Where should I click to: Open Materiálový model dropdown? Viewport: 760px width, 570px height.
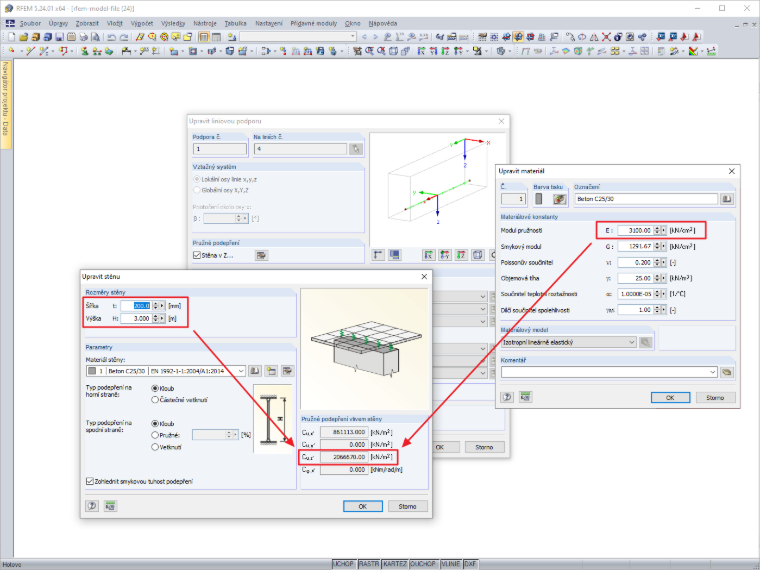pyautogui.click(x=632, y=342)
